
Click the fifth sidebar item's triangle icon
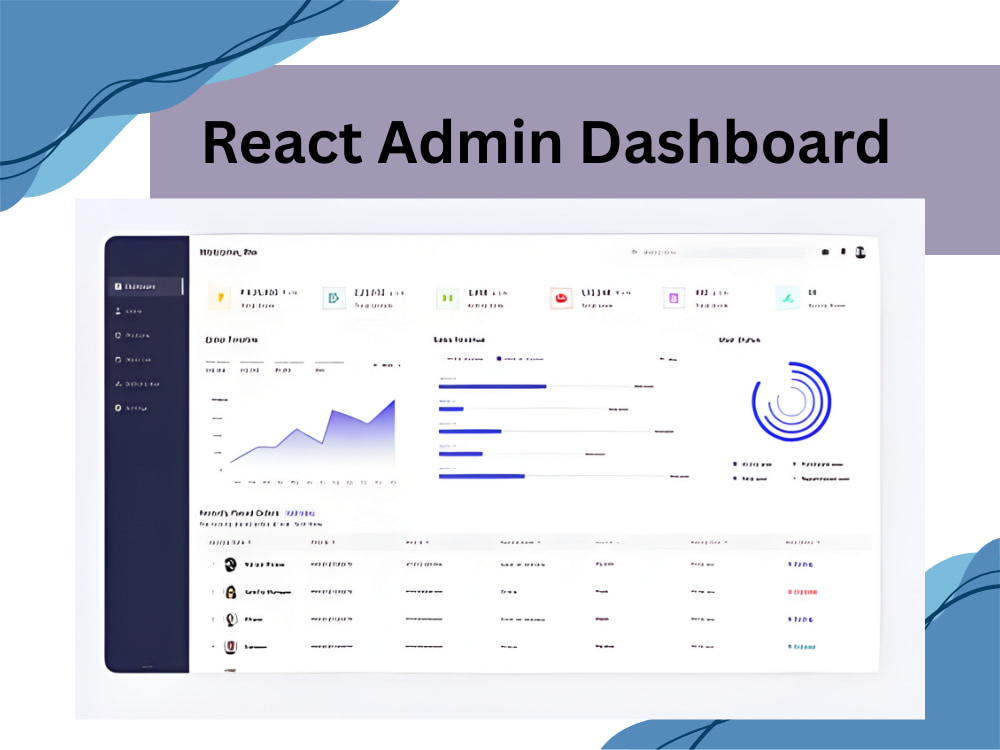click(x=118, y=384)
